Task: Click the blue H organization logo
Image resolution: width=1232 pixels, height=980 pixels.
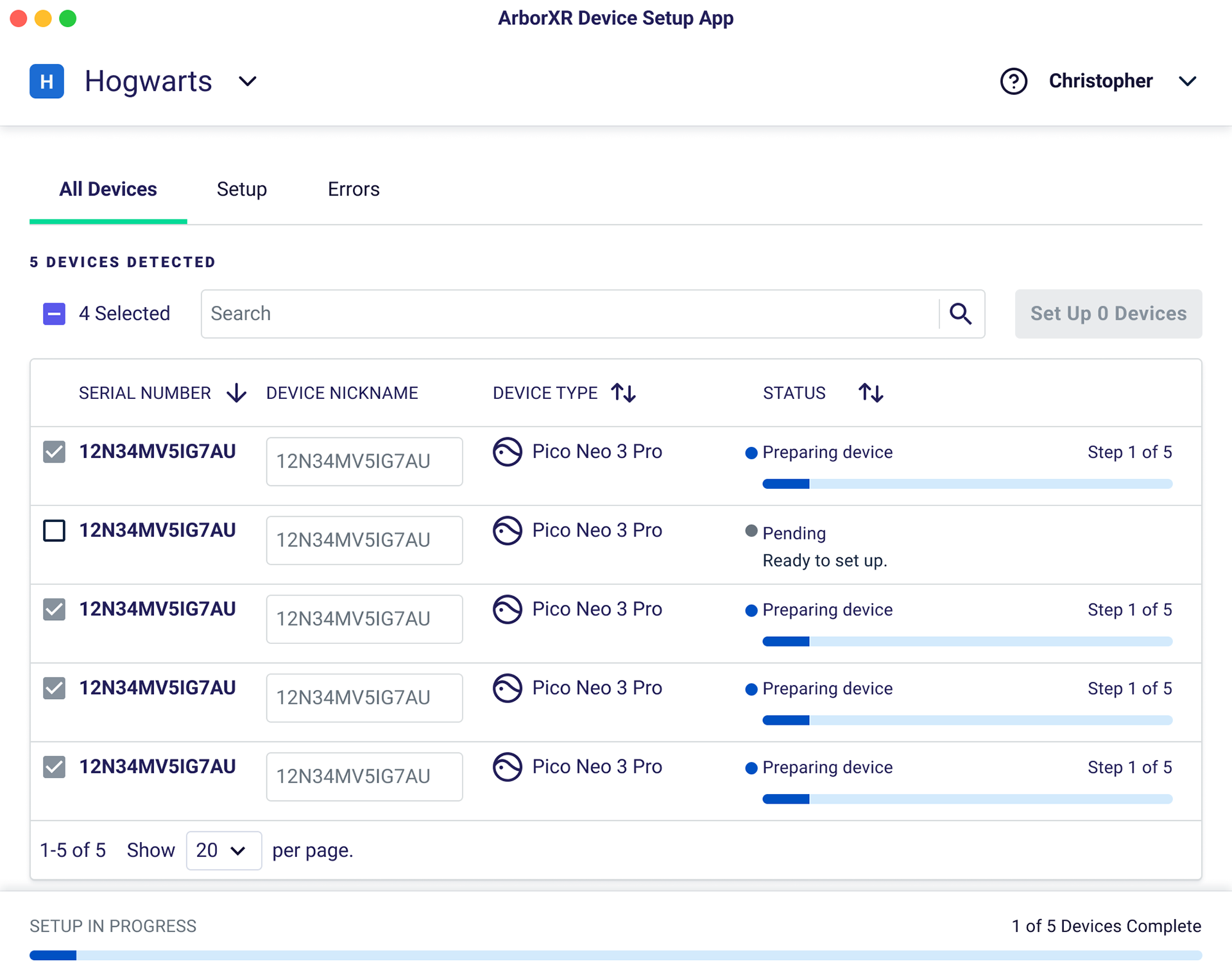Action: pos(47,81)
